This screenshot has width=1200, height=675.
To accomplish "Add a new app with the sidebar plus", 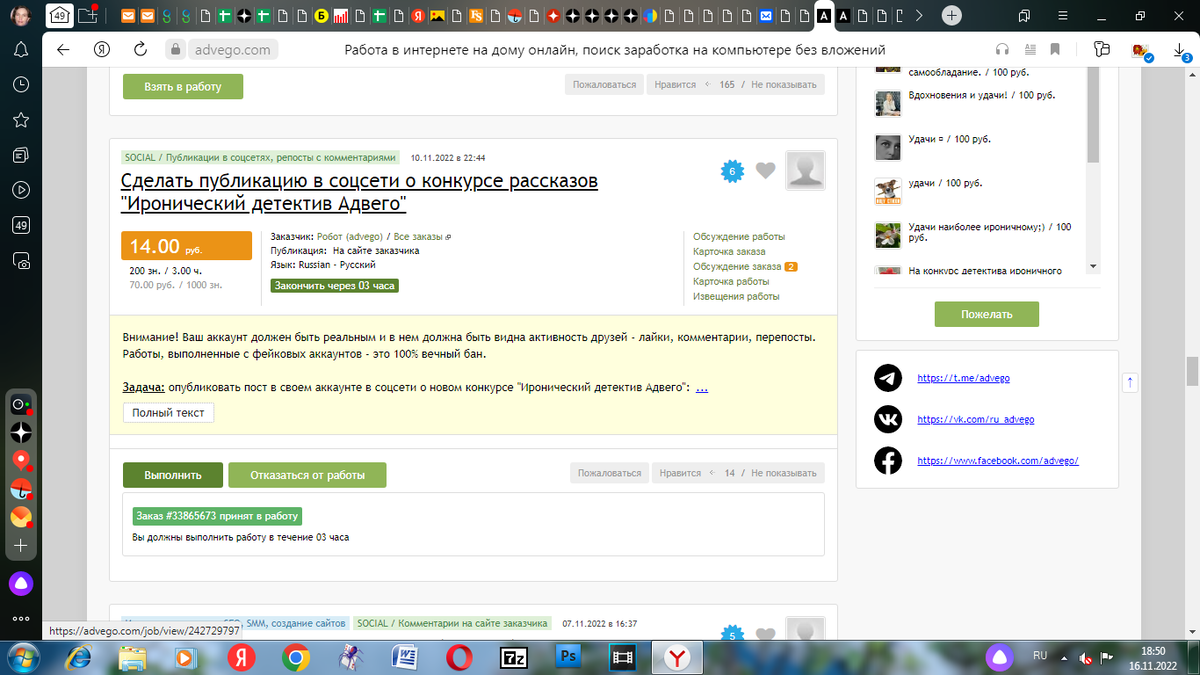I will (x=21, y=546).
